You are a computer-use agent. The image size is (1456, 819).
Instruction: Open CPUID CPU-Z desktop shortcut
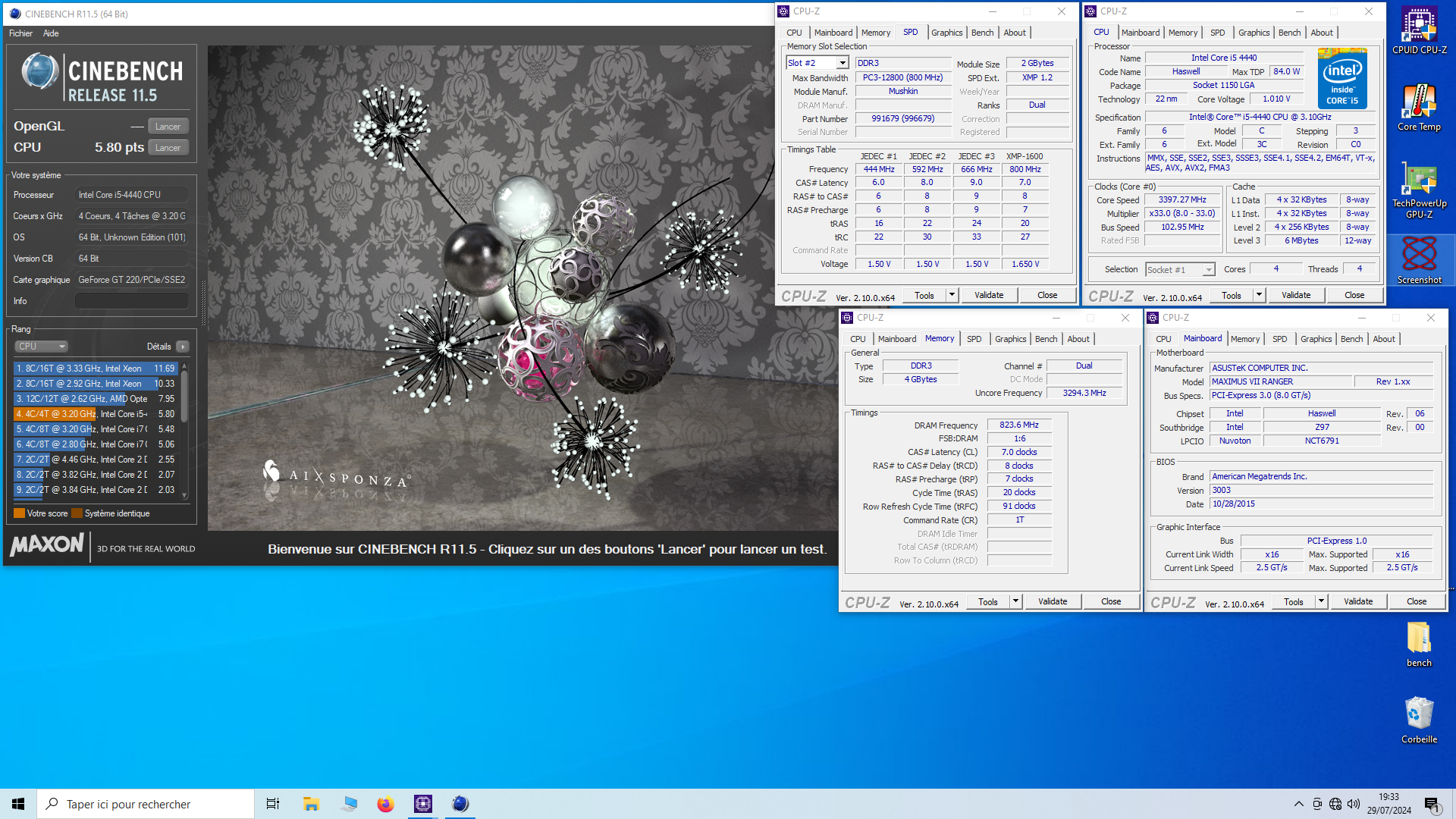1419,30
